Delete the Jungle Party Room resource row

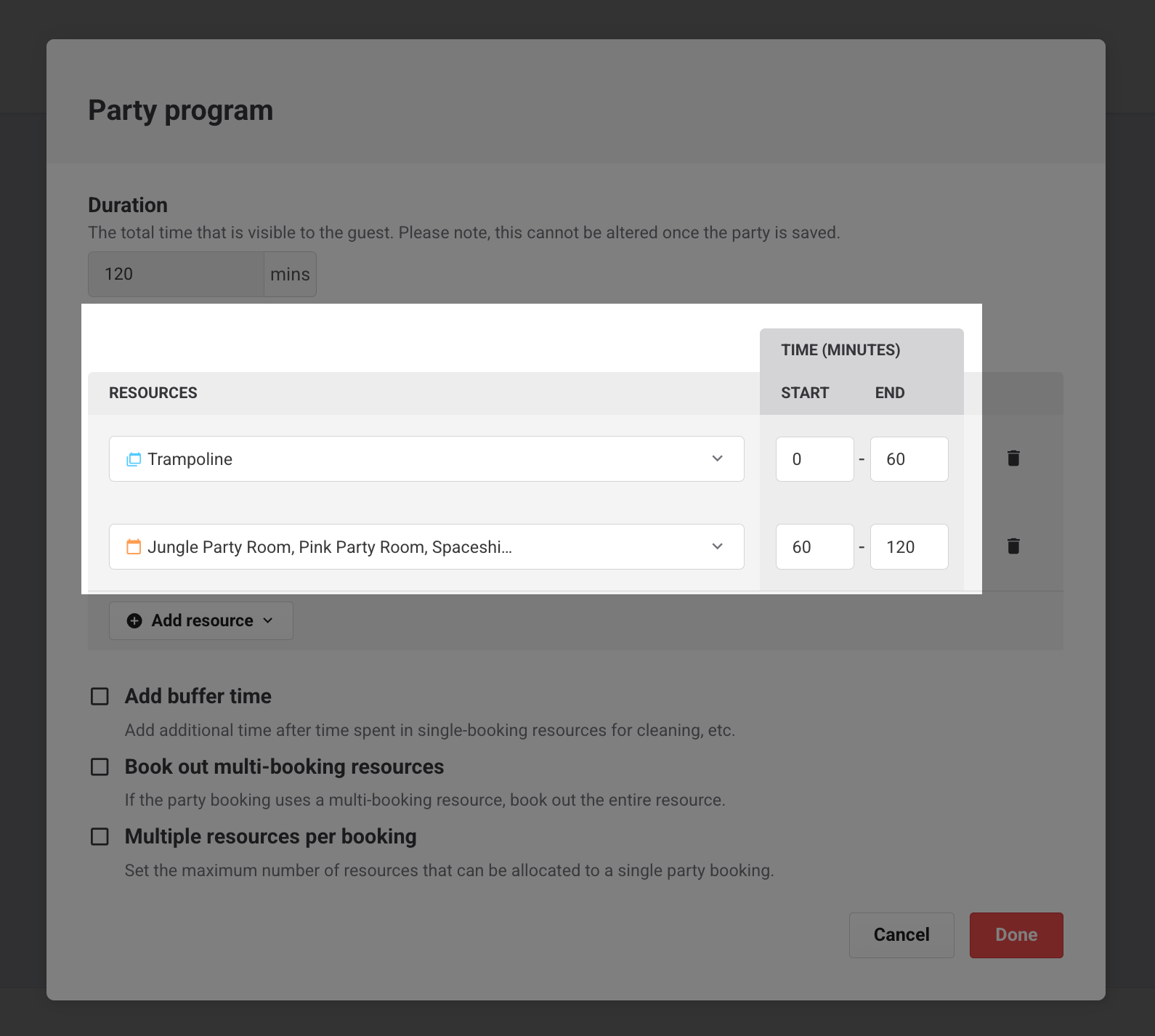point(1013,546)
